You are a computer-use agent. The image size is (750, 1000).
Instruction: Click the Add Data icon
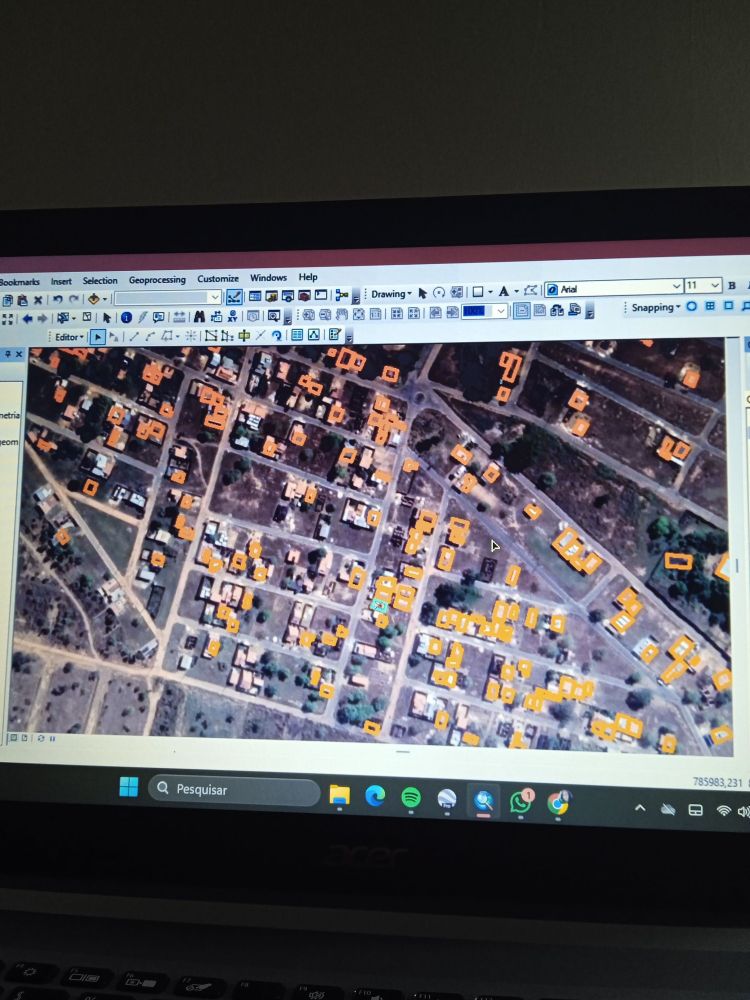point(93,298)
